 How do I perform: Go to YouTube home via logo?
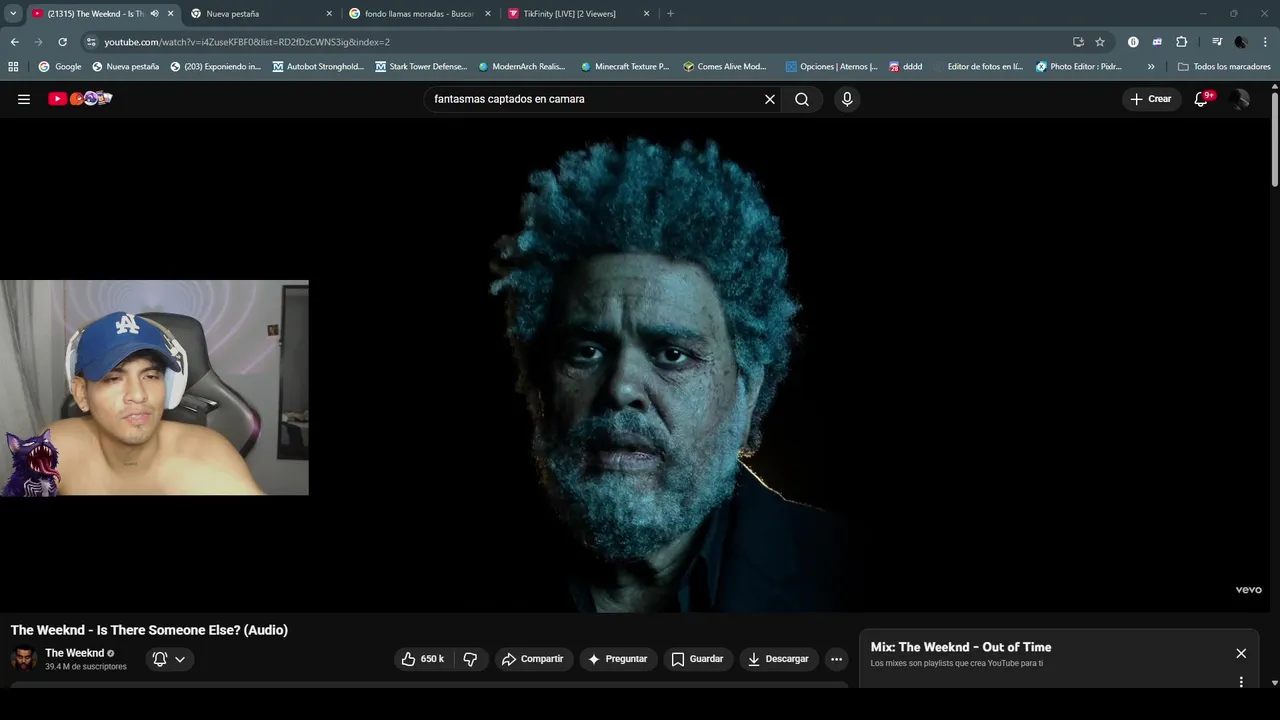pos(80,98)
